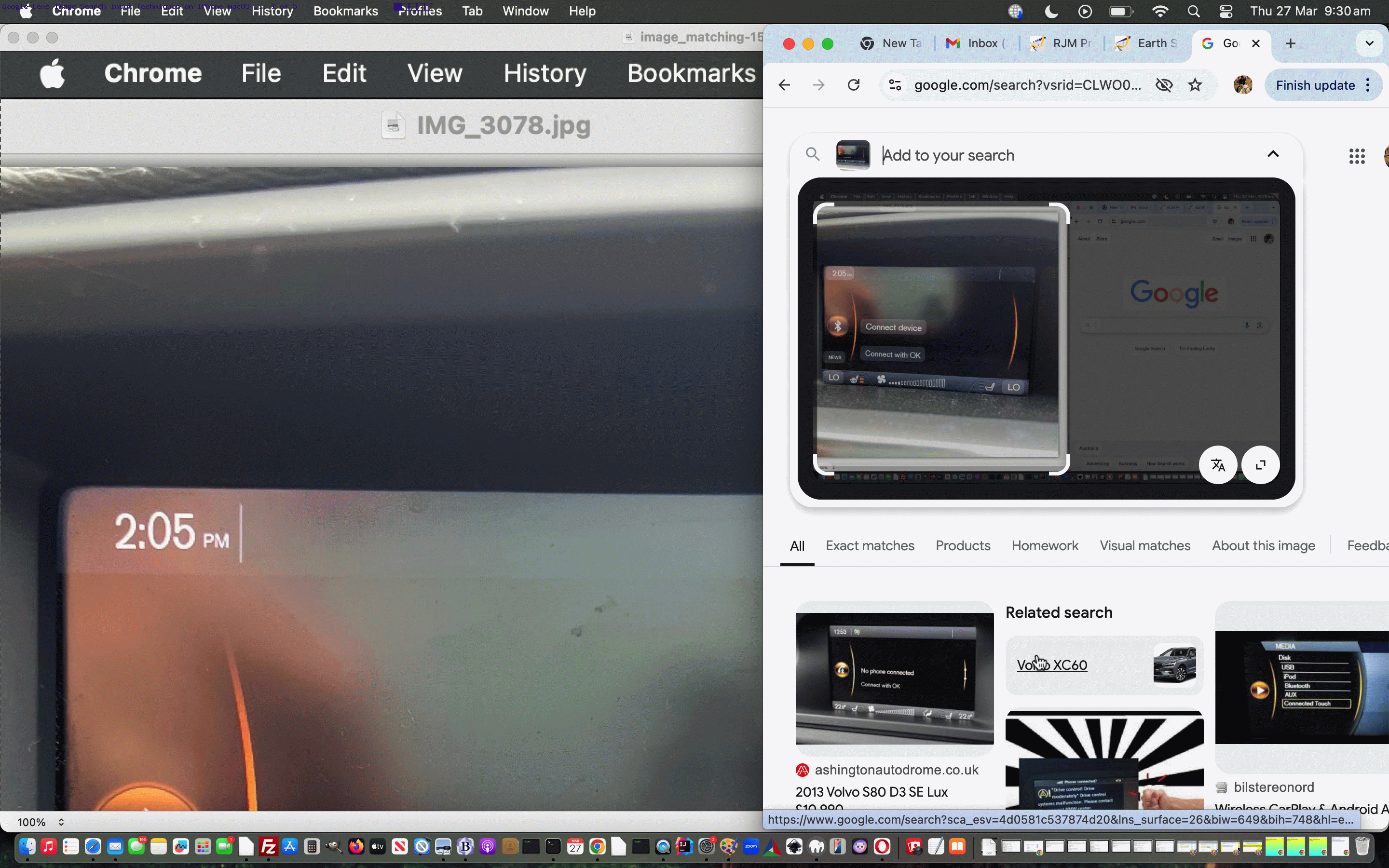Viewport: 1389px width, 868px height.
Task: Open the Window menu in the menu bar
Action: (x=525, y=12)
